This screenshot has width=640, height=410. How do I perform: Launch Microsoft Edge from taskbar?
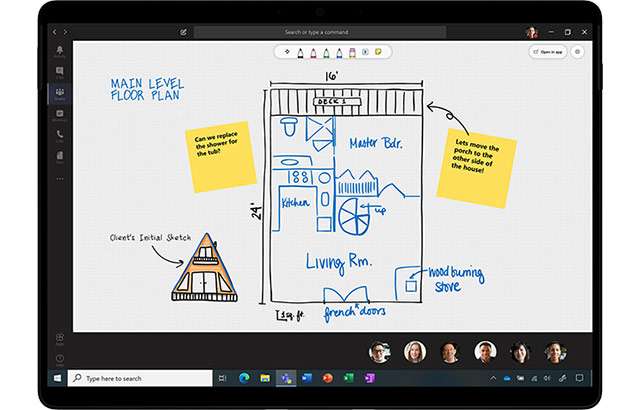click(244, 378)
